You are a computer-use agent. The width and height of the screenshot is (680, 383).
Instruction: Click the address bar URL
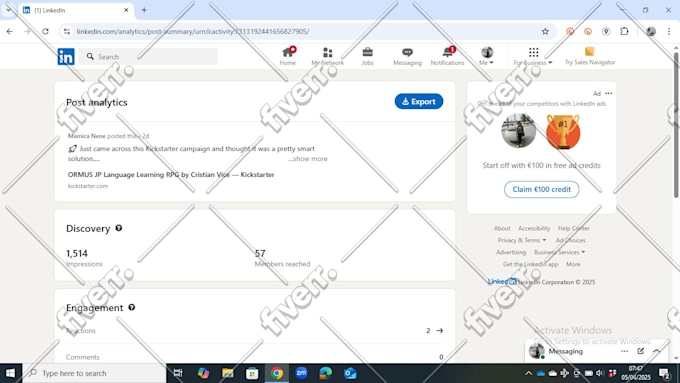point(193,31)
